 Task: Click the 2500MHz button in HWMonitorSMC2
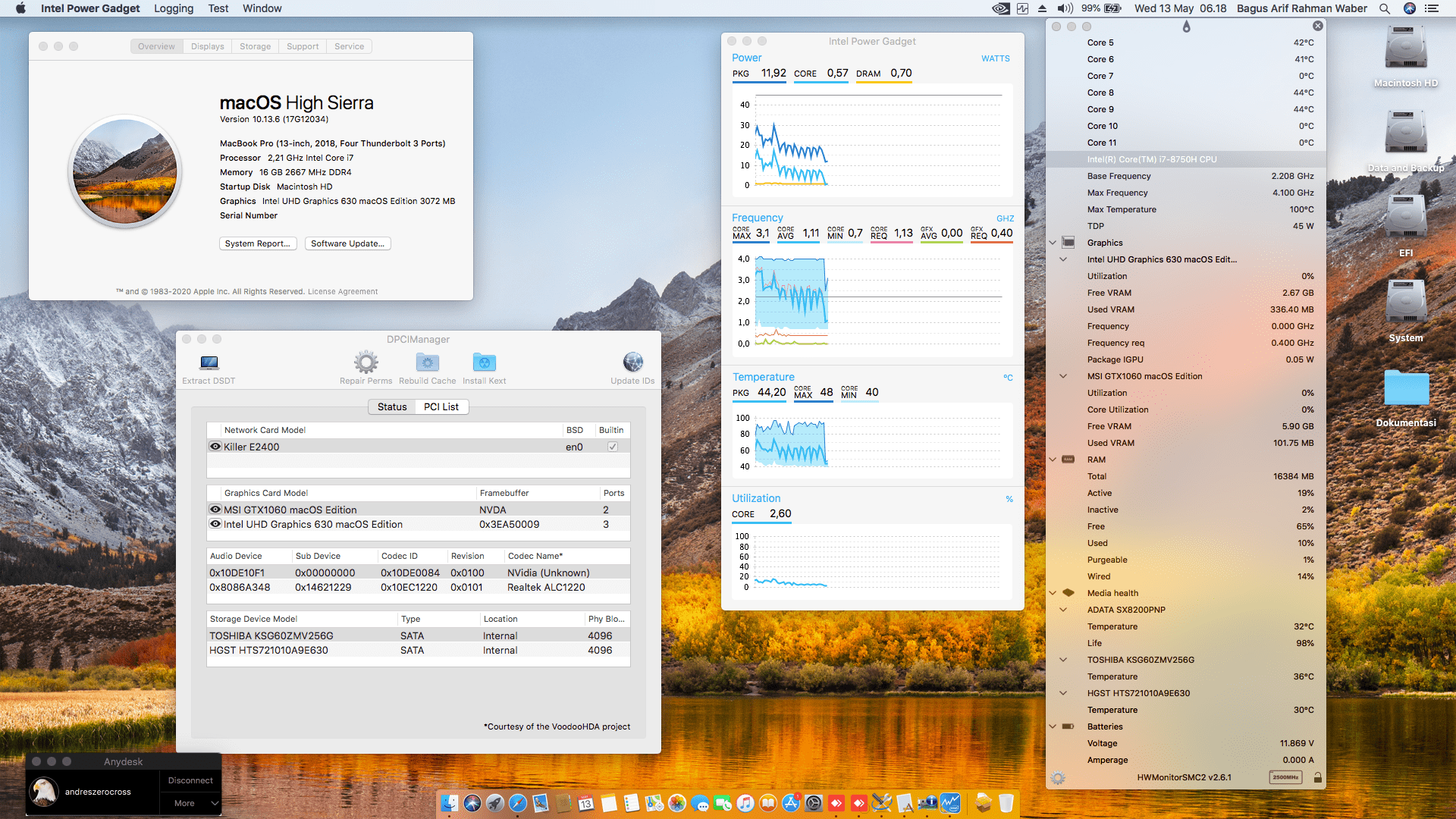click(x=1286, y=777)
